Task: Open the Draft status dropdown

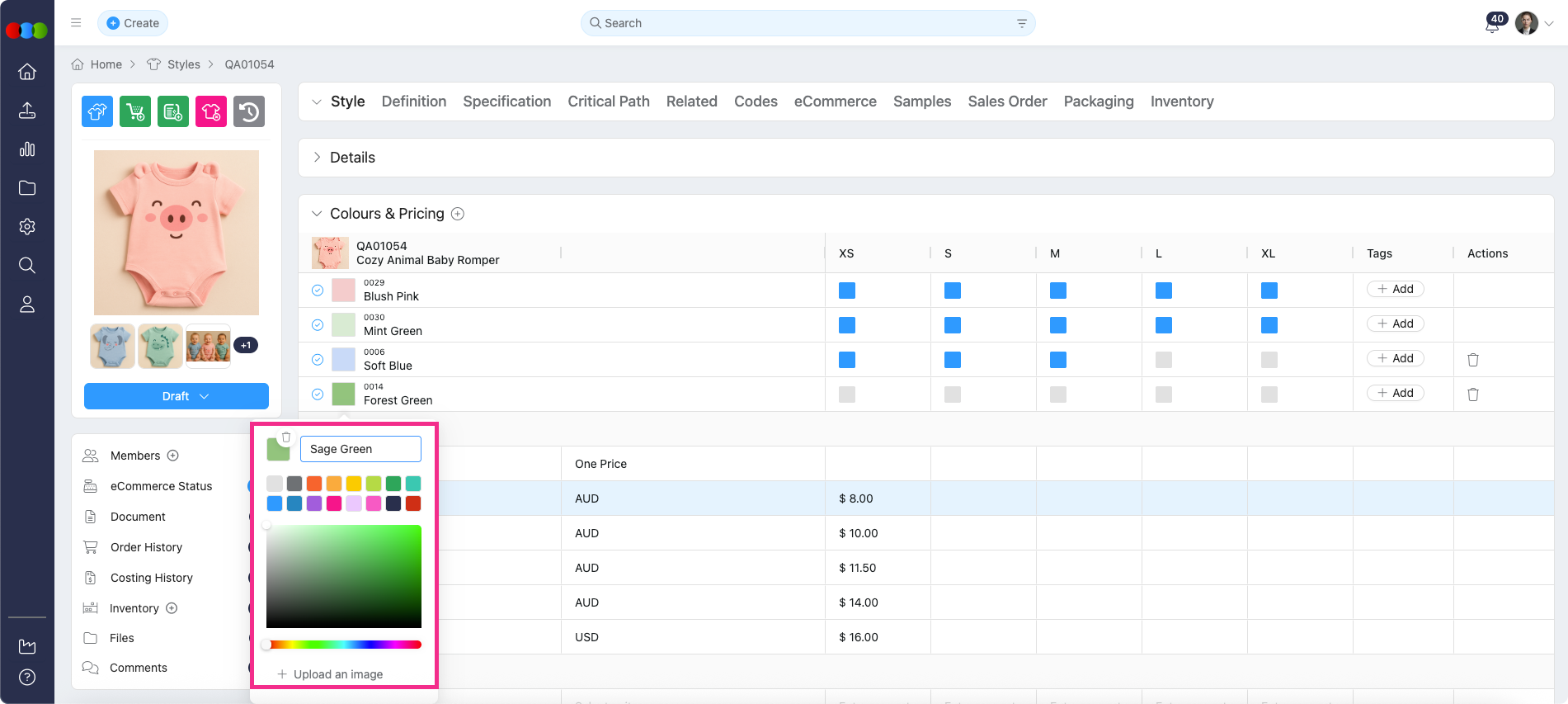Action: (x=177, y=396)
